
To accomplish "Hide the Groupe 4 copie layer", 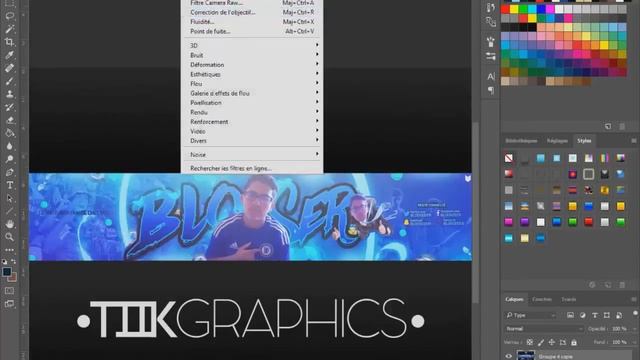I will point(509,356).
